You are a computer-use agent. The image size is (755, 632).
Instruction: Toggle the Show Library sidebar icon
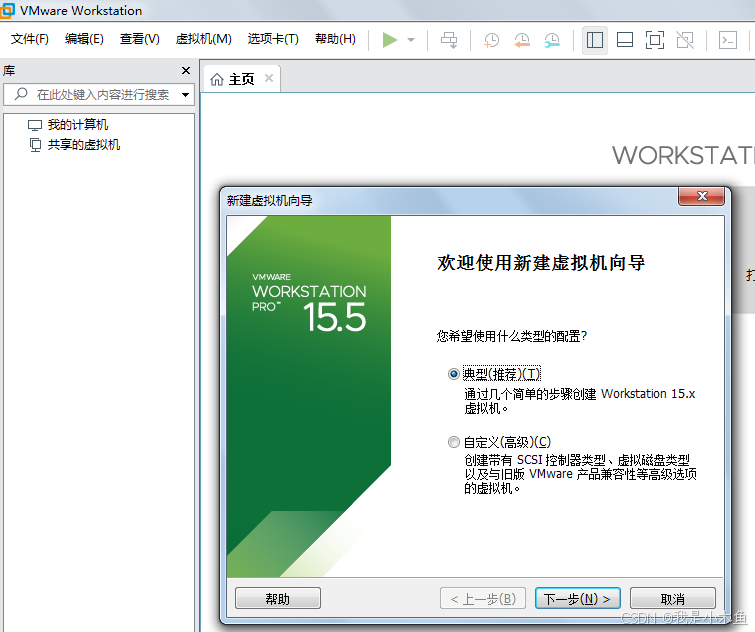click(595, 40)
